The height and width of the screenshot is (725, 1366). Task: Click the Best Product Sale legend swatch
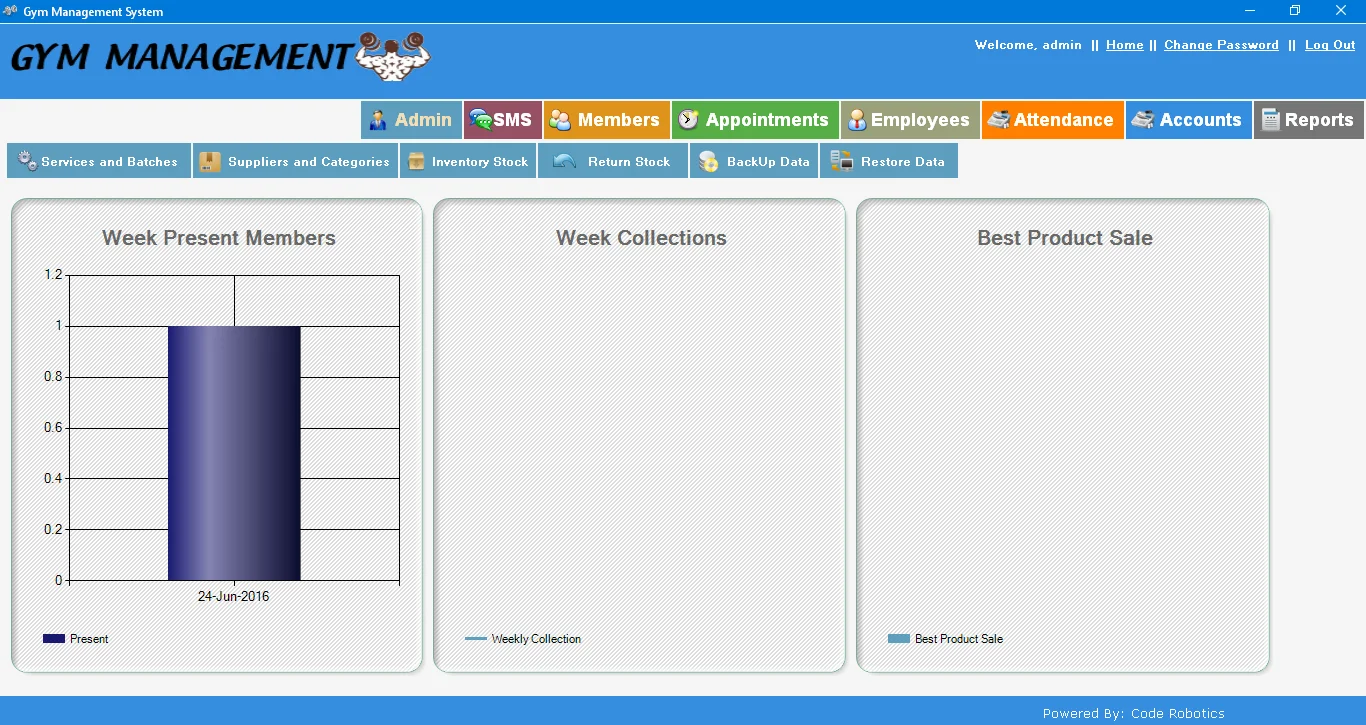(x=899, y=639)
